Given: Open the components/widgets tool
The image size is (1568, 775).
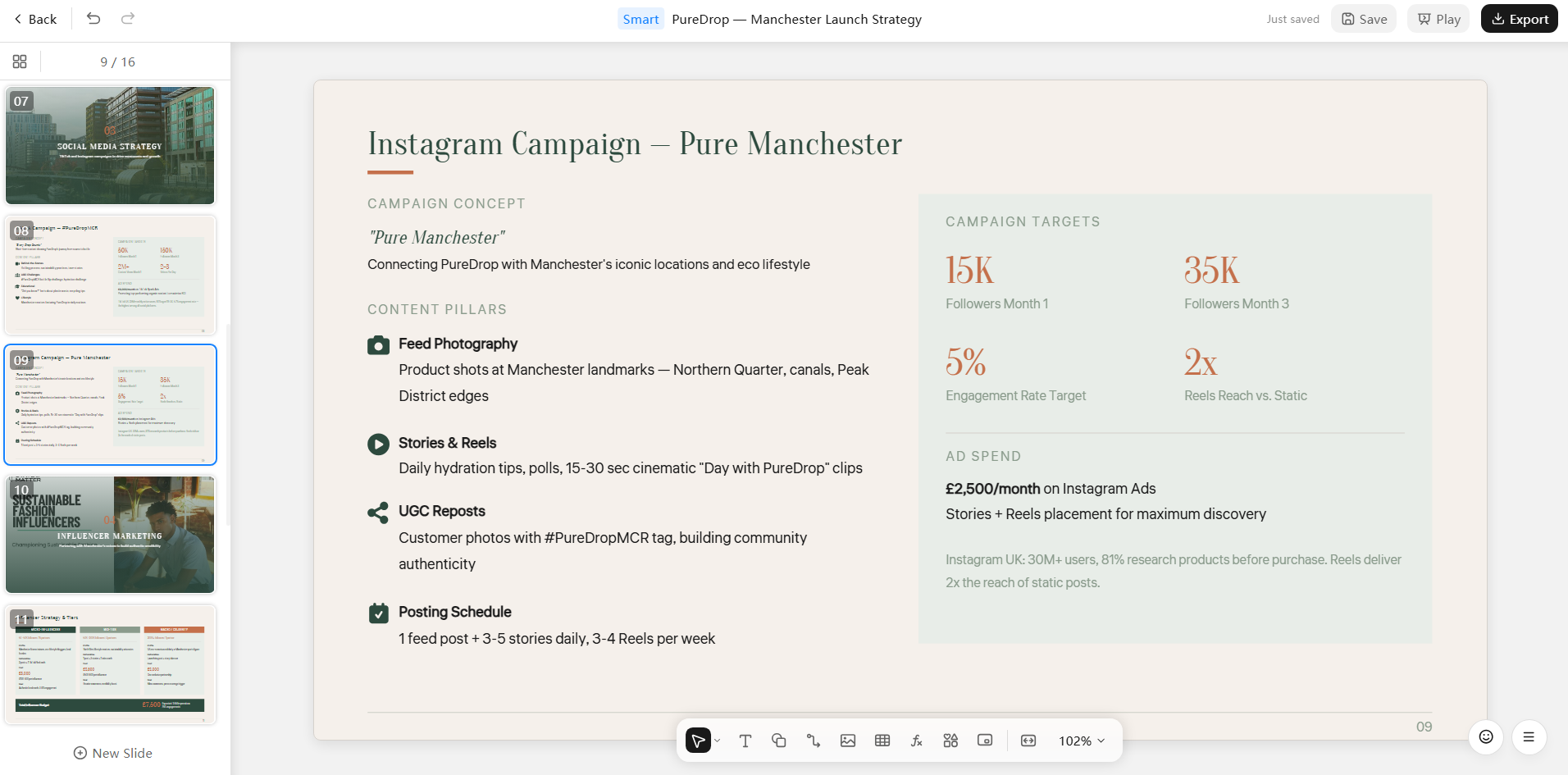Looking at the screenshot, I should (x=950, y=741).
